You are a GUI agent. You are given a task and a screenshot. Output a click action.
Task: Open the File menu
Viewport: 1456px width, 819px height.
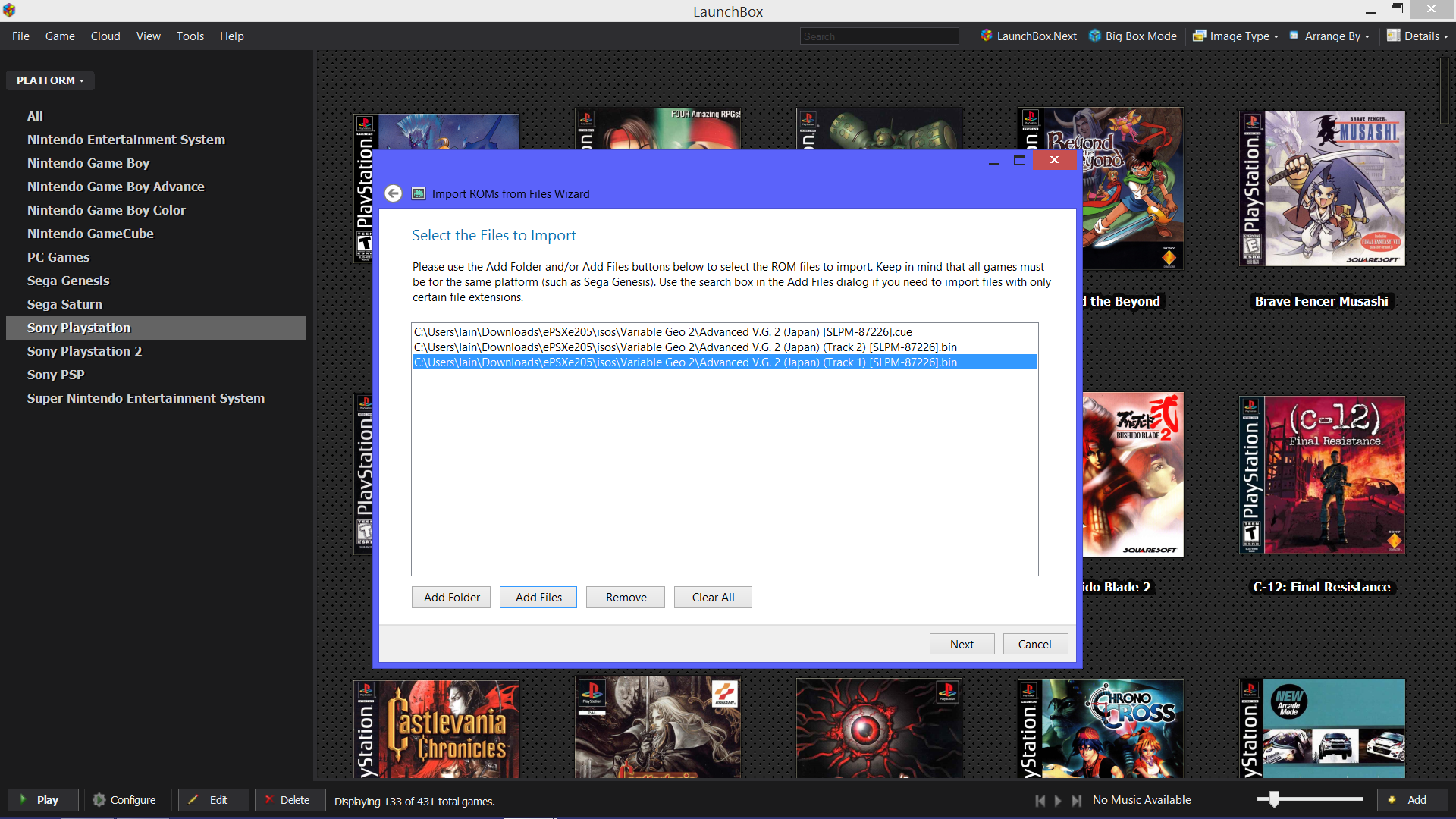(20, 36)
